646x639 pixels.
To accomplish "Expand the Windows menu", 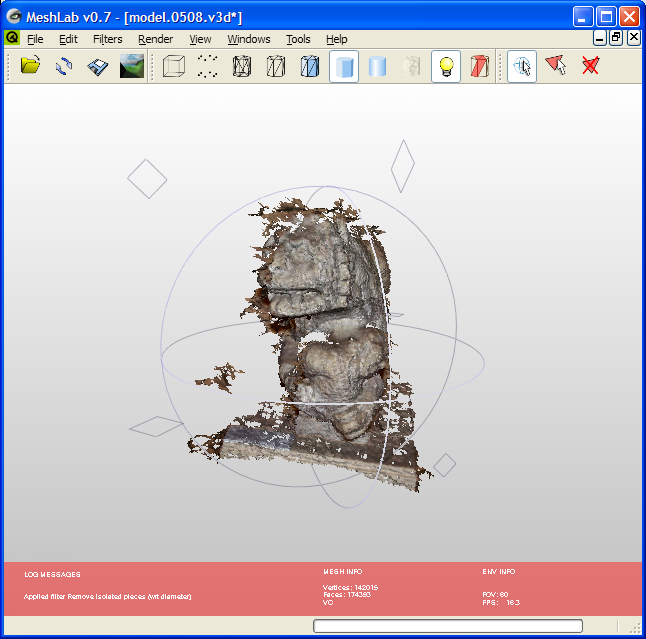I will tap(248, 39).
